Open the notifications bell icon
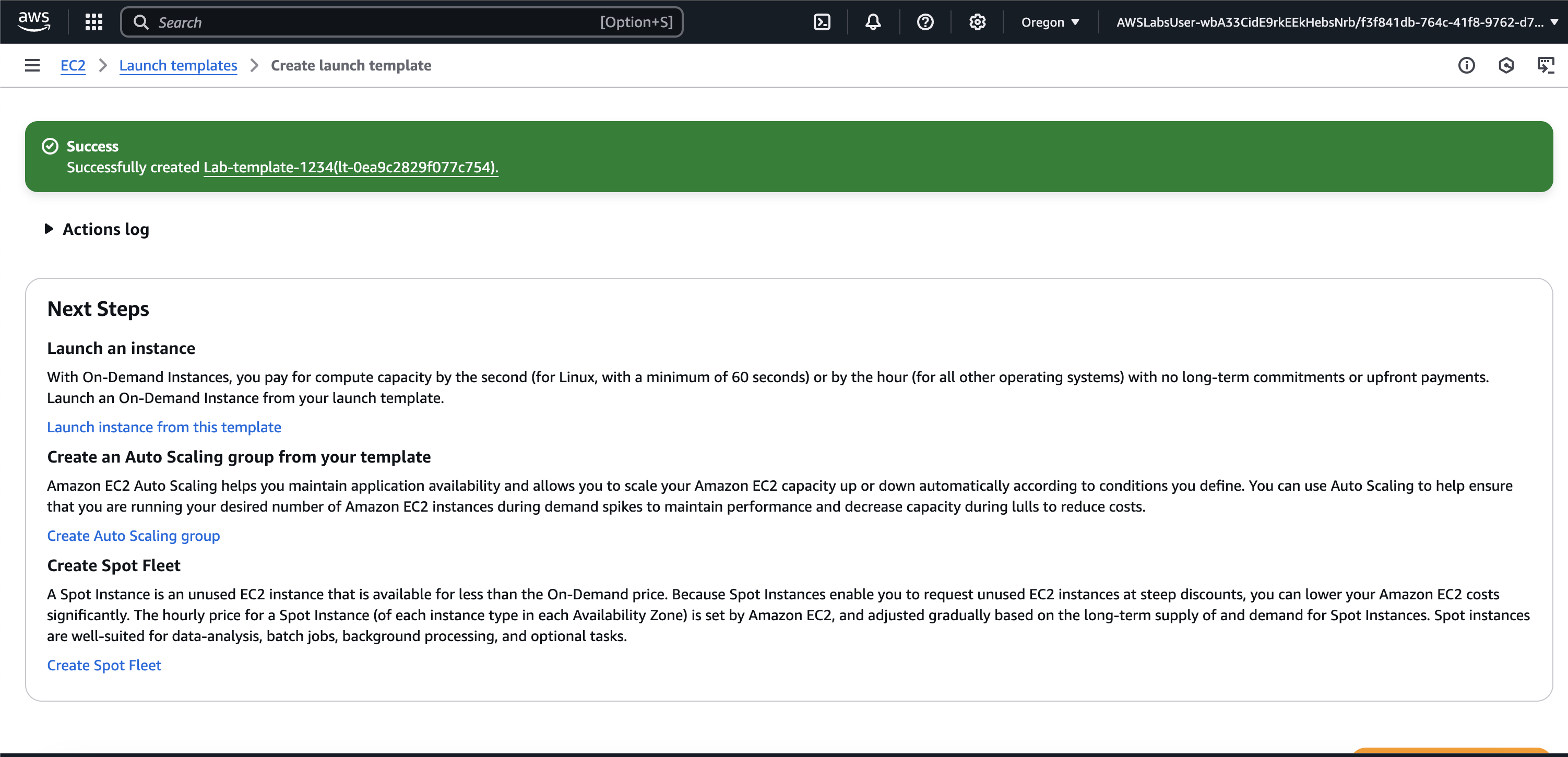1568x757 pixels. [x=873, y=22]
